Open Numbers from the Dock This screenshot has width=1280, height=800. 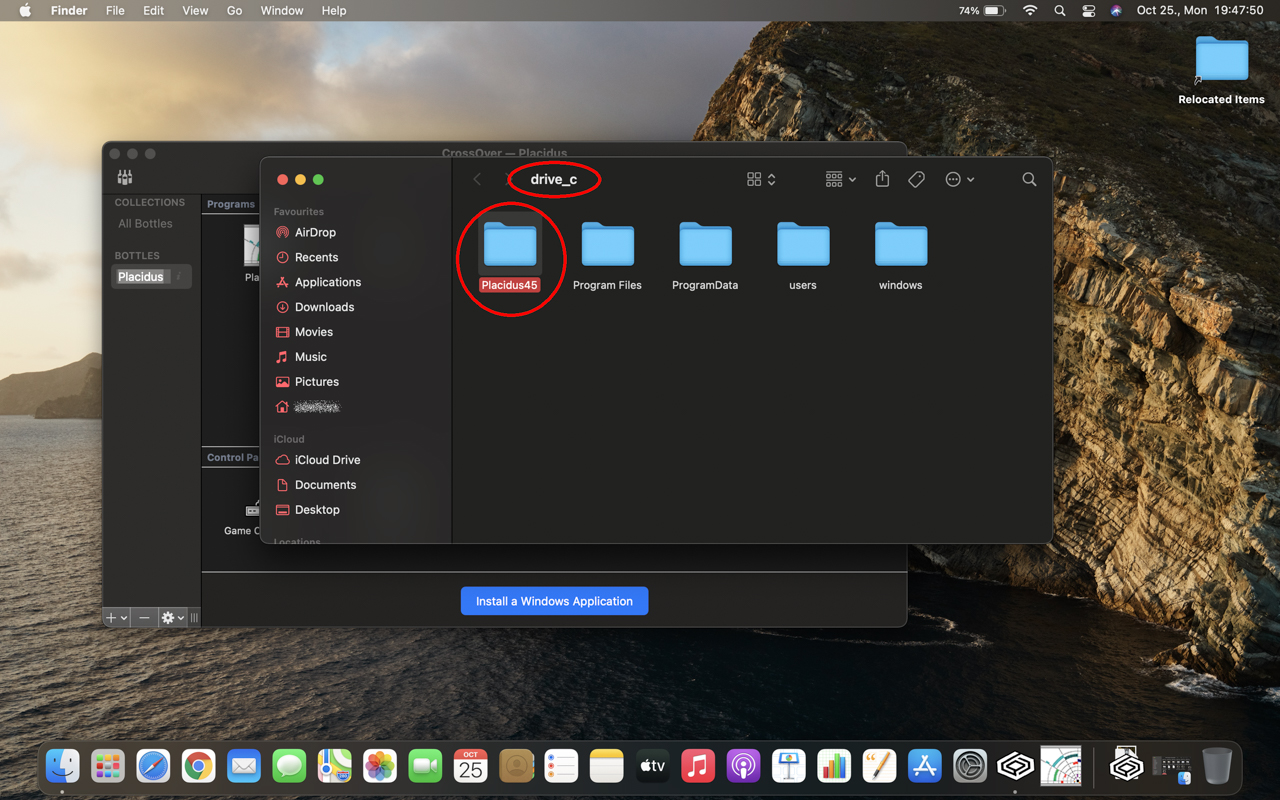(x=834, y=766)
